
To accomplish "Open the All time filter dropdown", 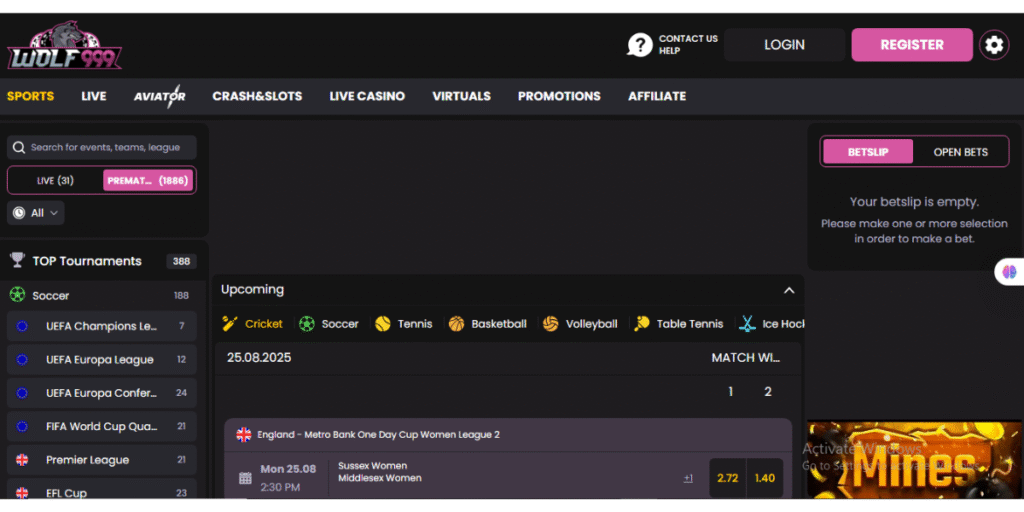I will click(37, 213).
